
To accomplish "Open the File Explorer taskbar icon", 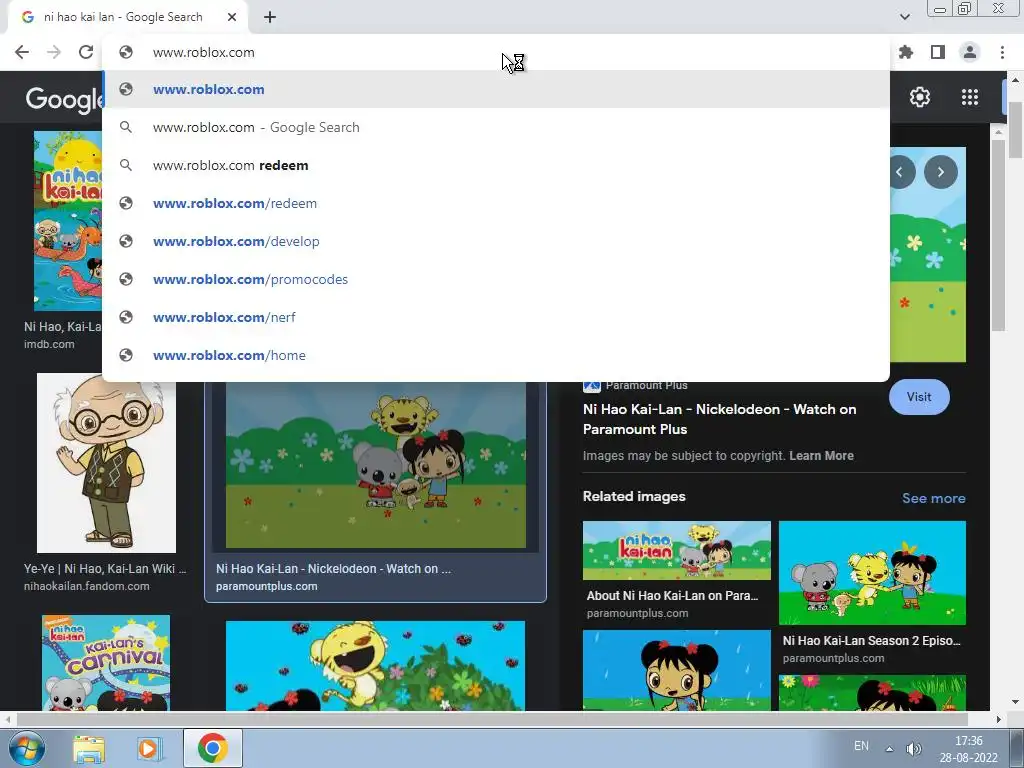I will (89, 748).
